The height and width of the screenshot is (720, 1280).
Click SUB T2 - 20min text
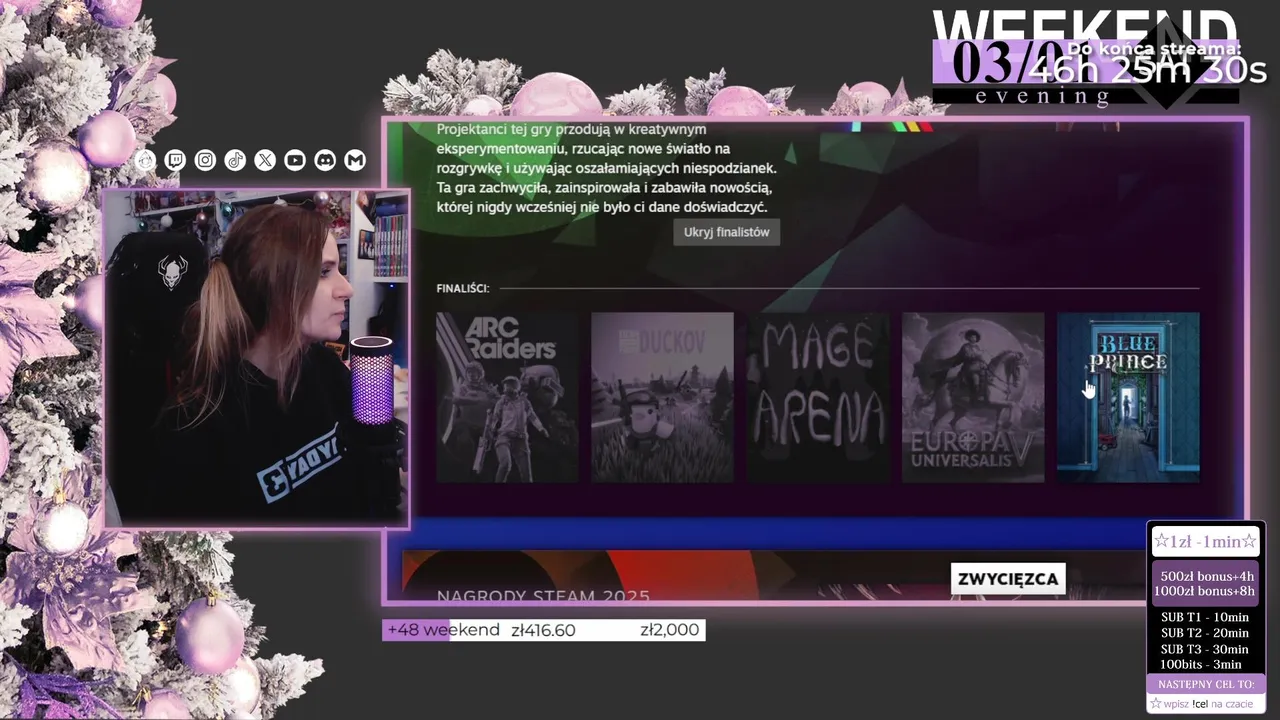click(1205, 633)
